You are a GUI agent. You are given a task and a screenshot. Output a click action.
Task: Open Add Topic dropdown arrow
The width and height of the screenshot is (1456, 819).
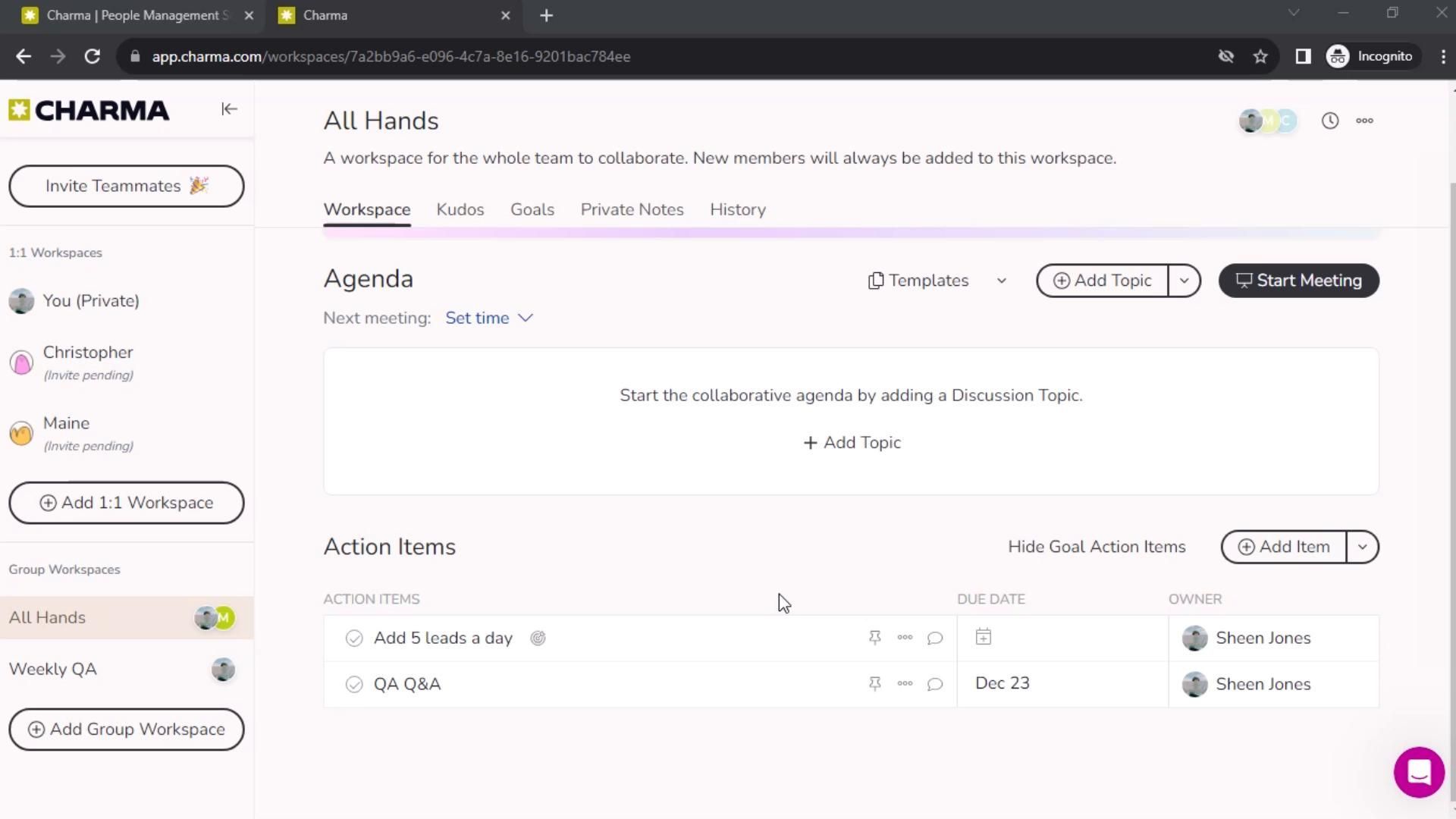click(x=1184, y=281)
